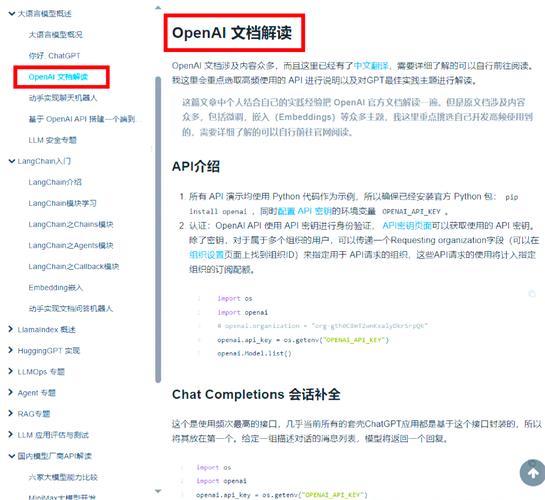Open Embedding嵌入 in the sidebar
The width and height of the screenshot is (545, 500).
click(x=56, y=287)
